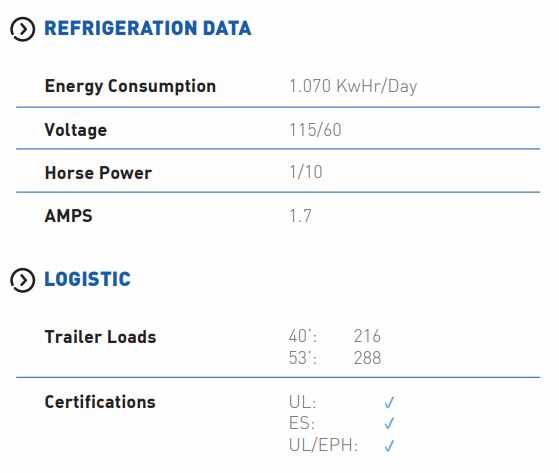Click the circled arrow next to Logistic
559x473 pixels.
22,280
